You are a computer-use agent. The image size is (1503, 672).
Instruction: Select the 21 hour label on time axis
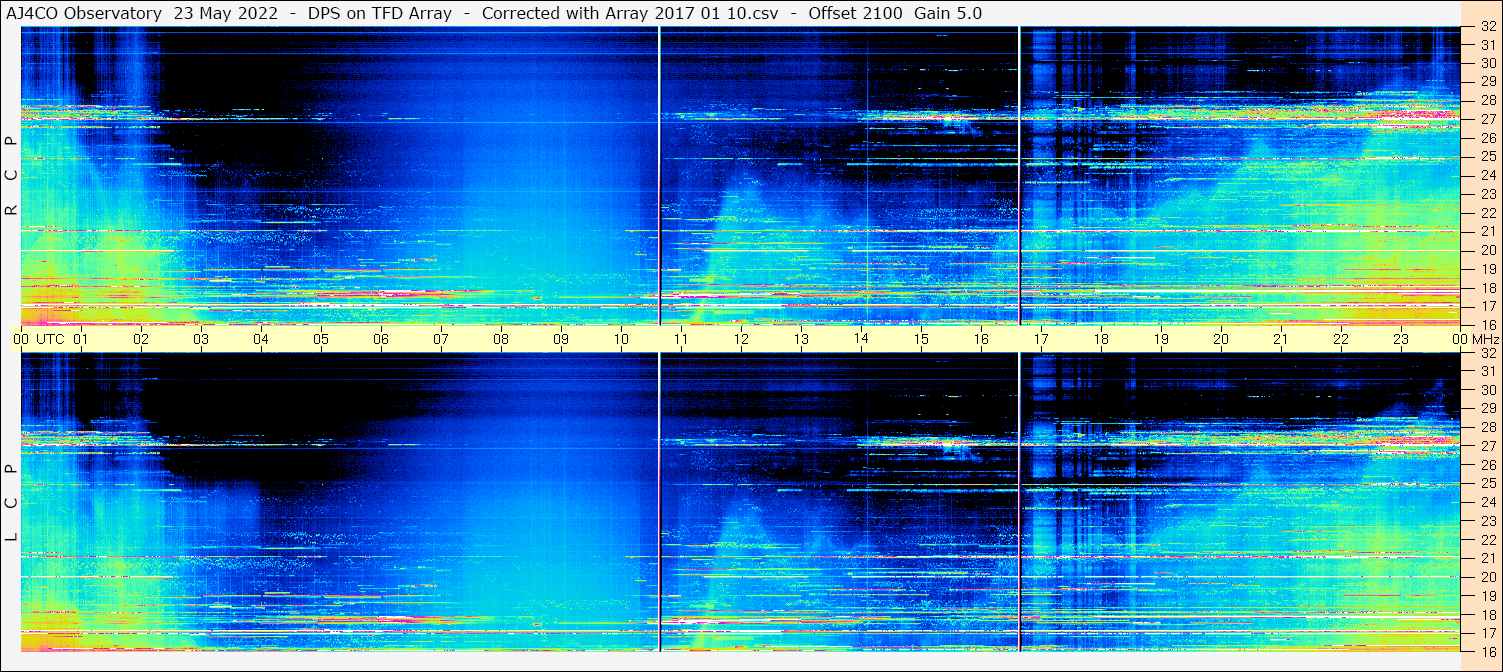point(1280,339)
